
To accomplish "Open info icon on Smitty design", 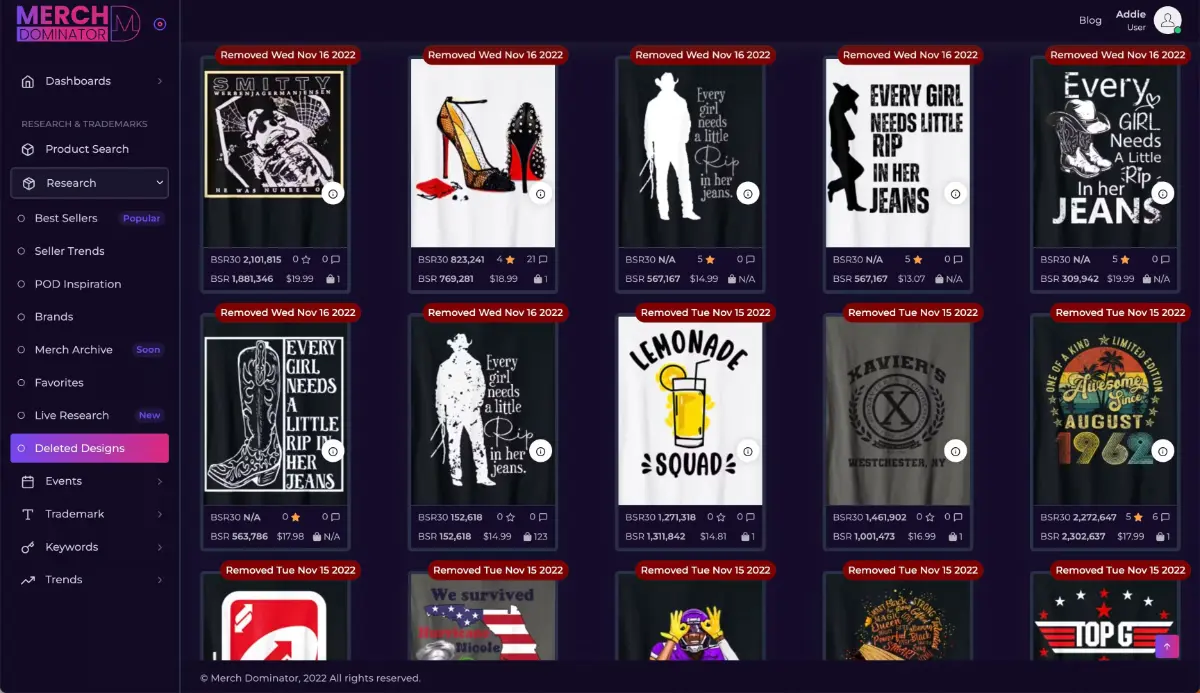I will [334, 194].
